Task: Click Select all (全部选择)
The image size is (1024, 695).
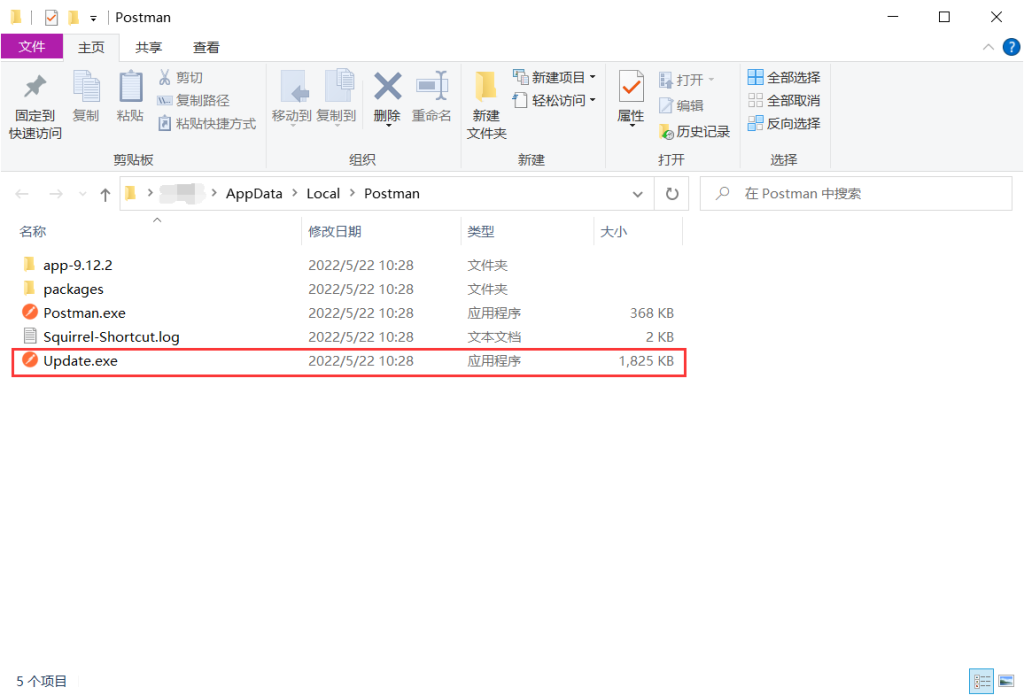Action: point(784,78)
